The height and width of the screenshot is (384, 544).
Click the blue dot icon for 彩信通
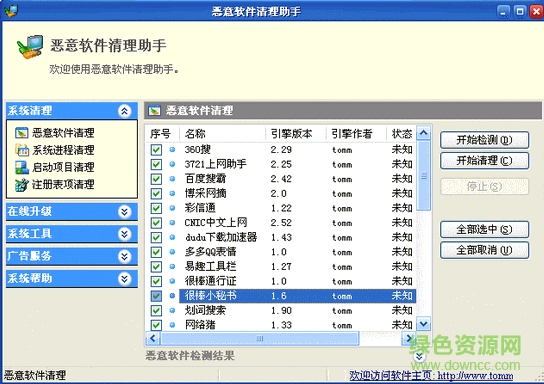pyautogui.click(x=172, y=208)
